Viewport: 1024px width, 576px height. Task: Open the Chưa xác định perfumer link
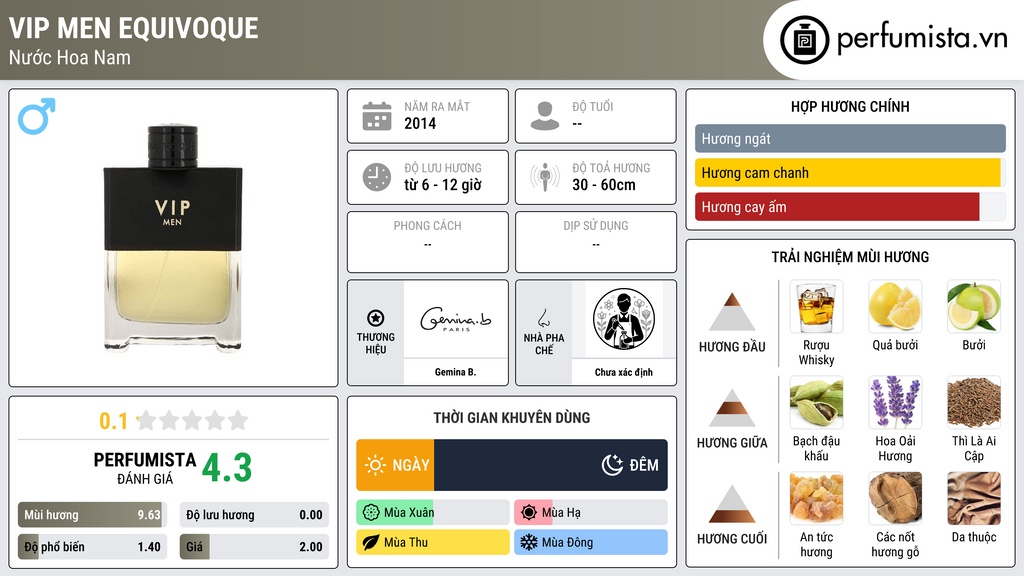tap(624, 372)
